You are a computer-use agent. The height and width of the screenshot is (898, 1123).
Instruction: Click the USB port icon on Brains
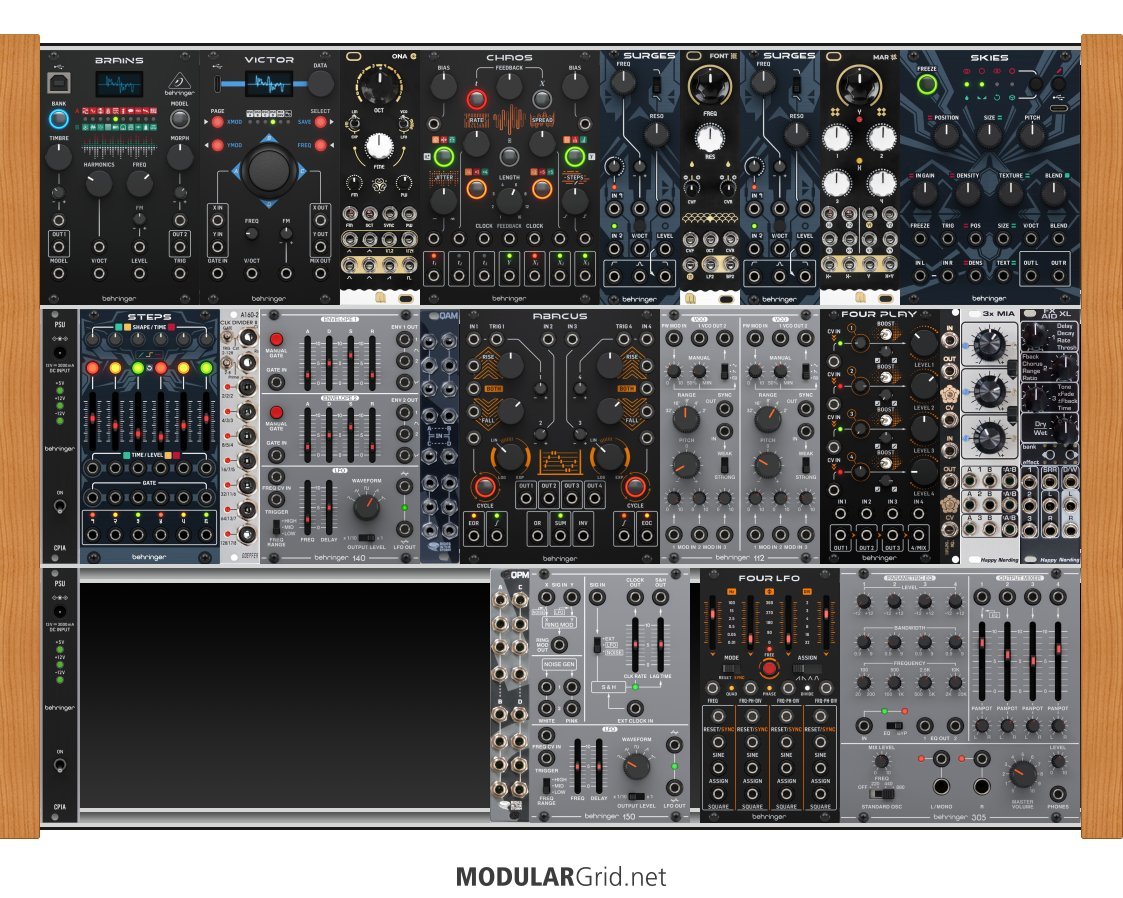coord(59,82)
